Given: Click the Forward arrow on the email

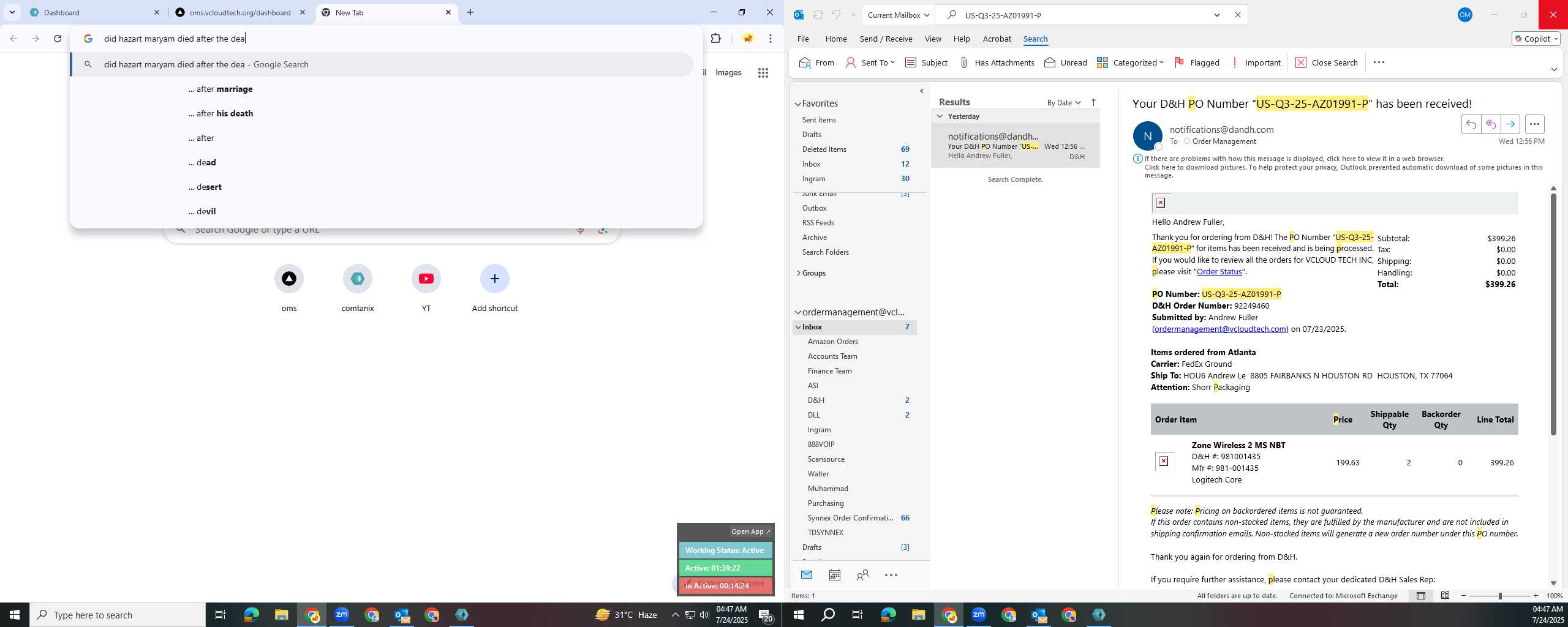Looking at the screenshot, I should click(x=1510, y=124).
